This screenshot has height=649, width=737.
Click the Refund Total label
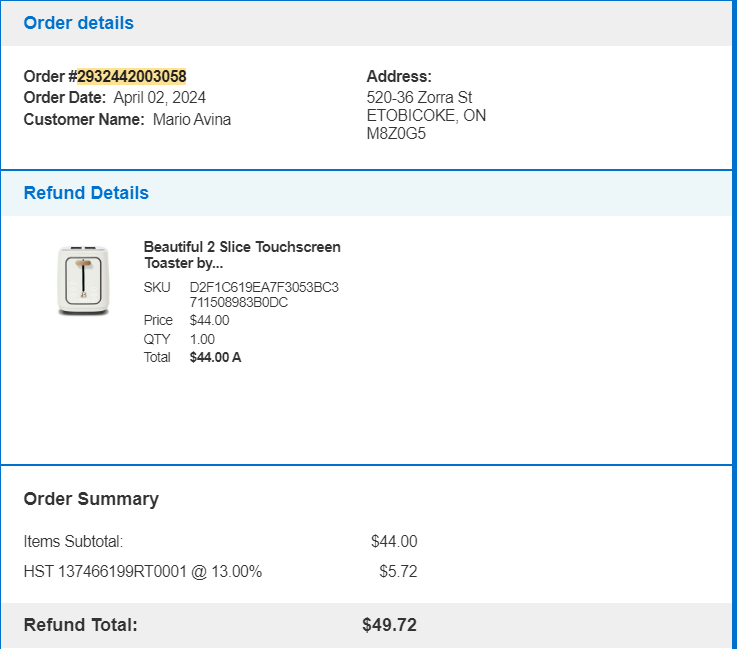tap(80, 625)
